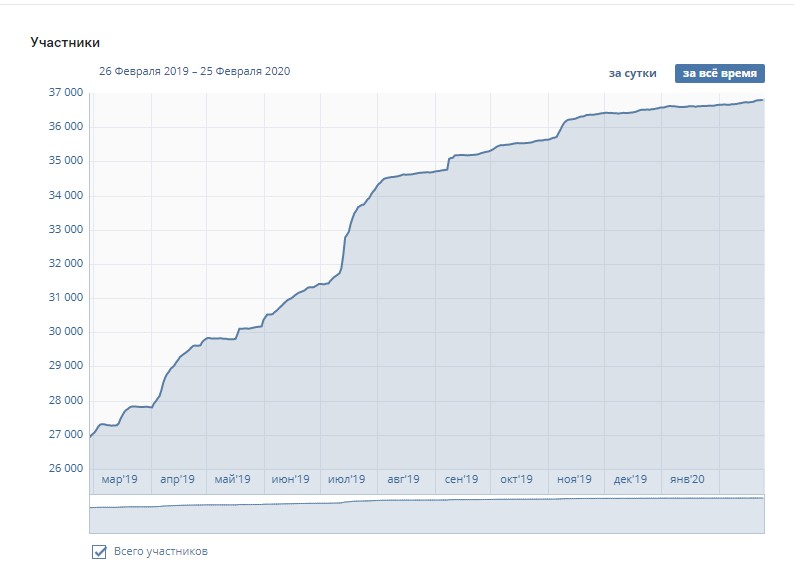Screen dimensions: 794x579
Task: Click the '28 000' y-axis value
Action: point(66,400)
